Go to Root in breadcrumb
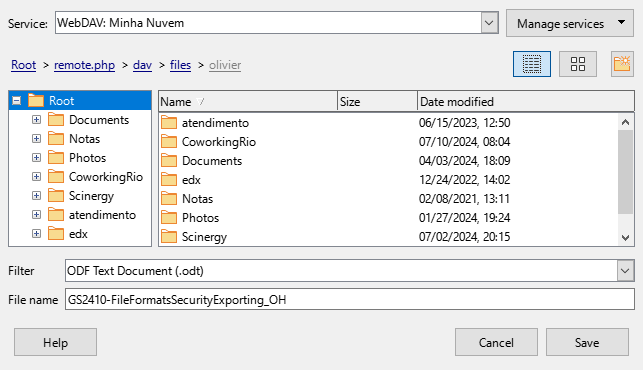This screenshot has height=370, width=643. click(23, 65)
